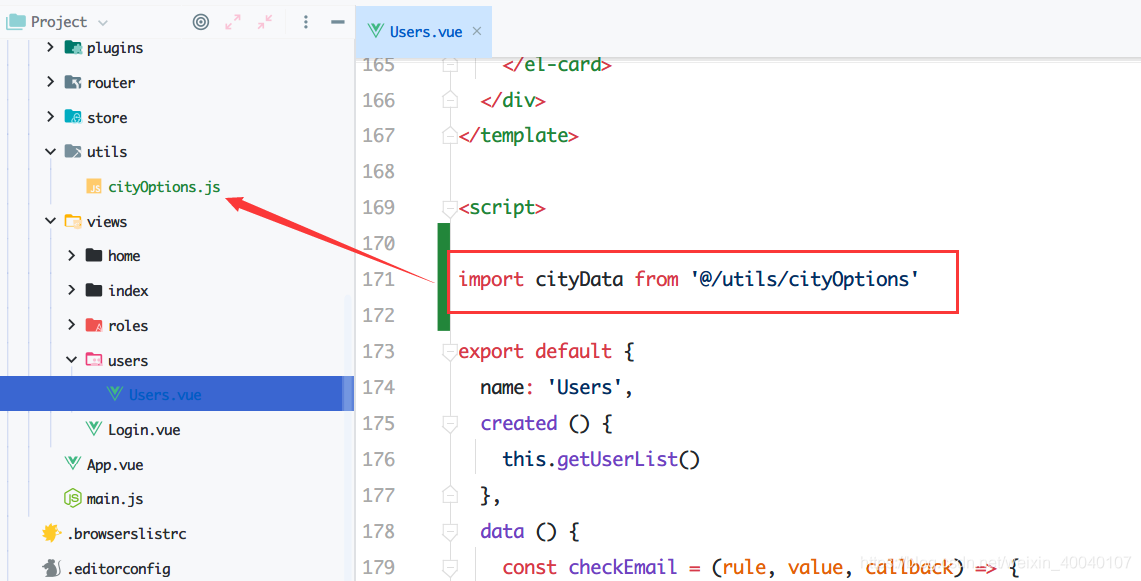Click the Expand All icon in Project toolbar
This screenshot has height=581, width=1141.
(x=233, y=22)
